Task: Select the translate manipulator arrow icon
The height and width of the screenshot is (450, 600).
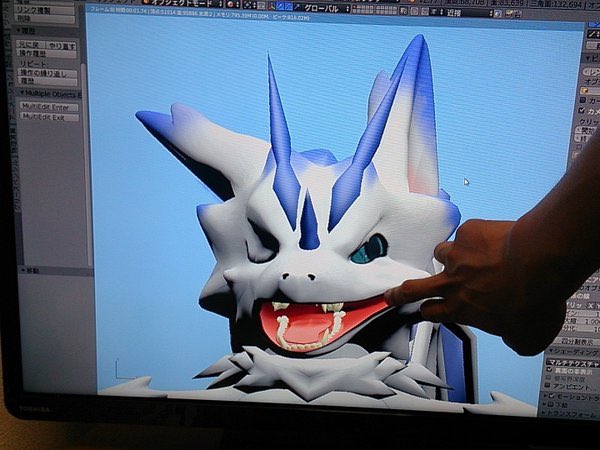Action: click(280, 6)
